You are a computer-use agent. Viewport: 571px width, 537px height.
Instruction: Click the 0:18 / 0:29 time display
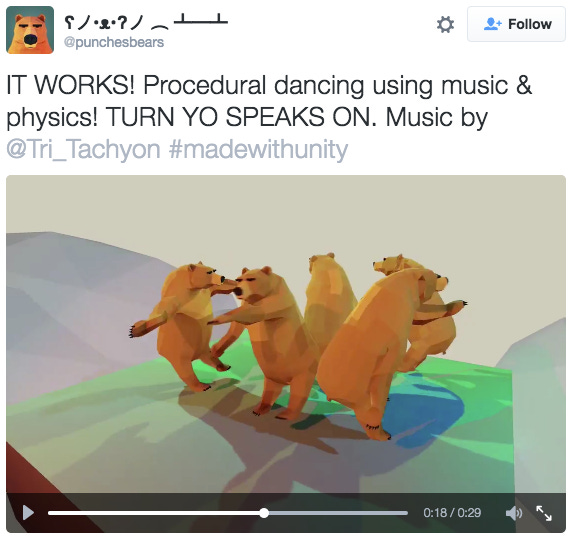click(452, 513)
